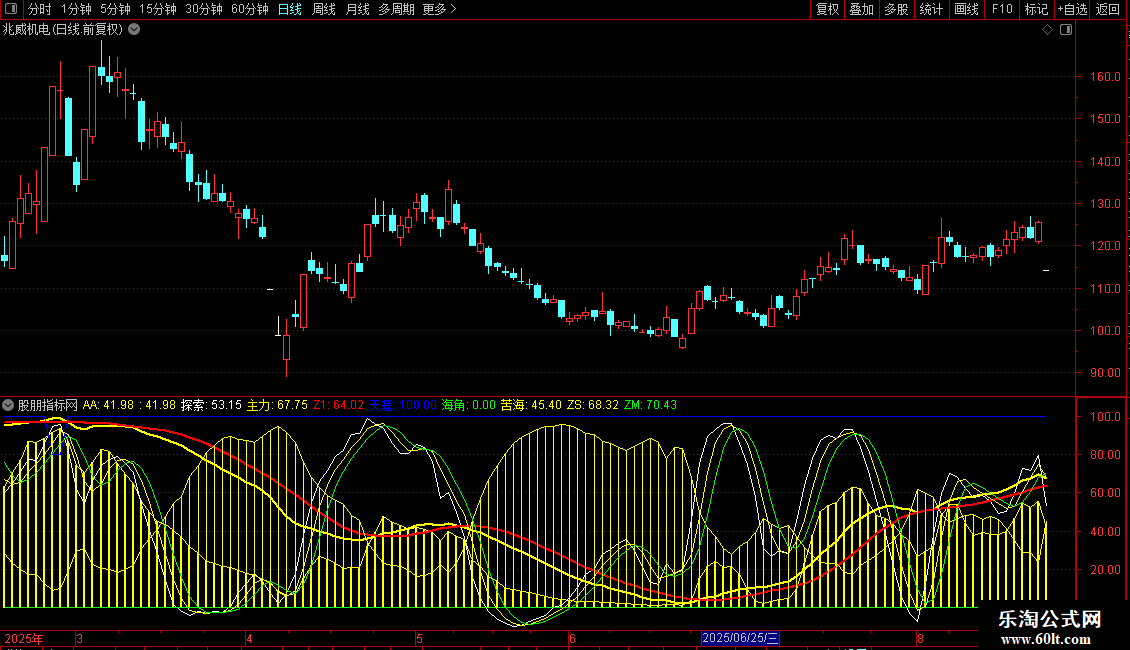Open the 叠加 overlay function
1130x650 pixels.
861,9
